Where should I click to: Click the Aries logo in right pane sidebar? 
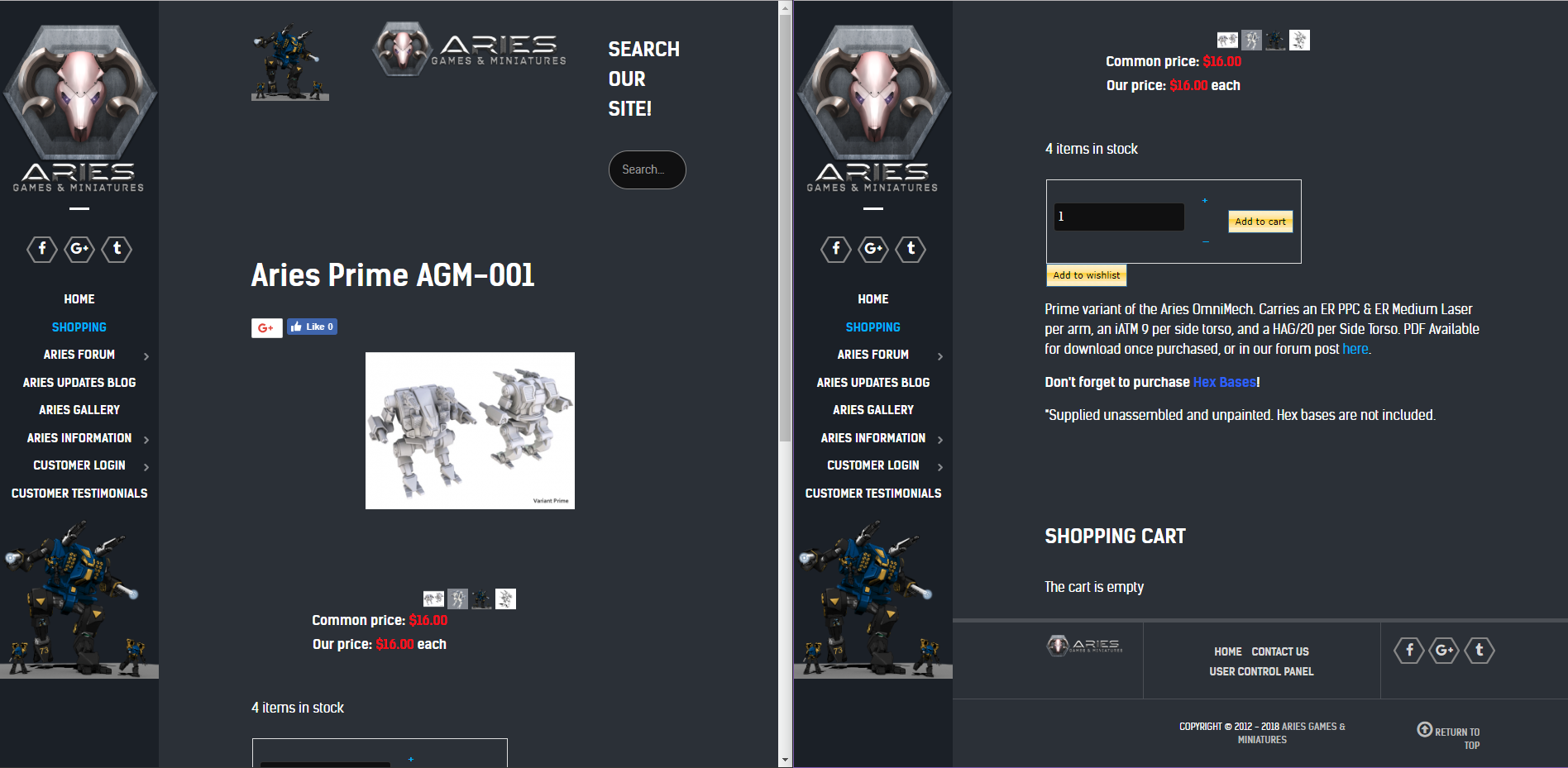click(873, 108)
